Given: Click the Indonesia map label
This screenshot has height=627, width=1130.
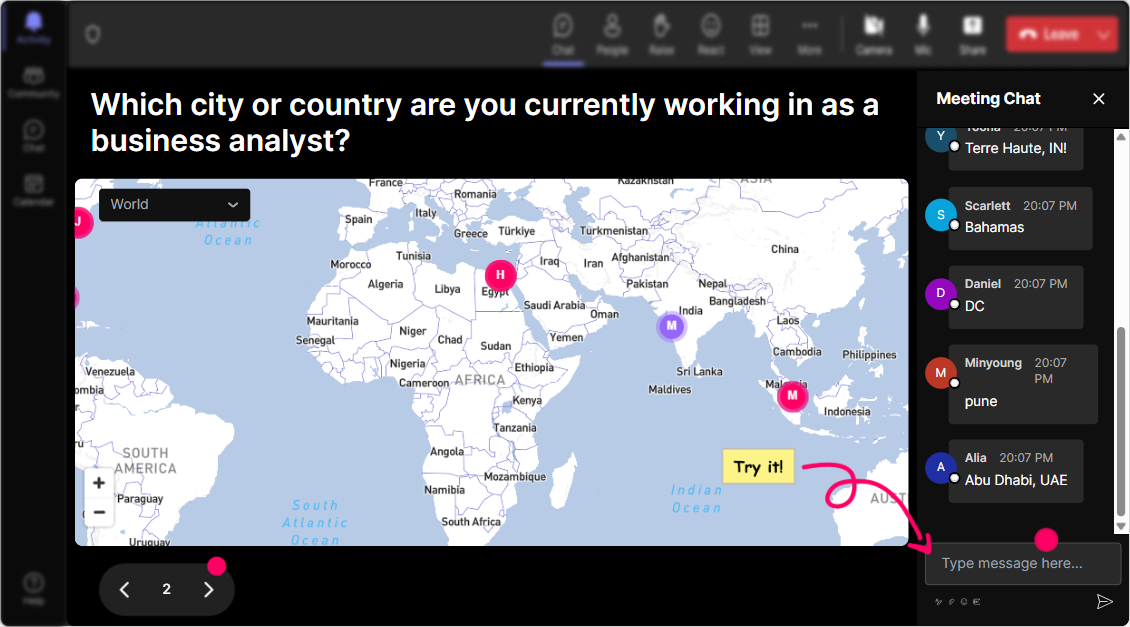Looking at the screenshot, I should coord(847,412).
